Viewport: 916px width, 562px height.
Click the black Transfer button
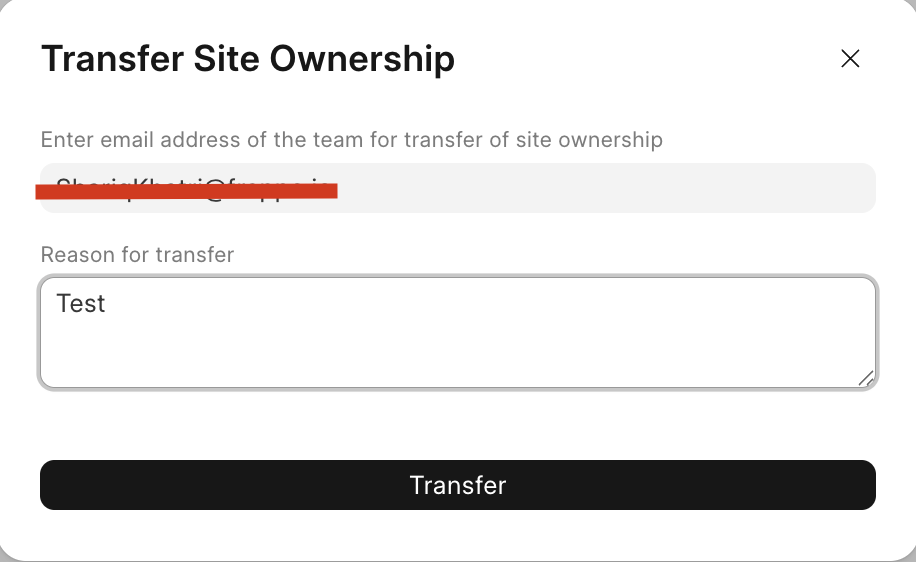pyautogui.click(x=458, y=485)
